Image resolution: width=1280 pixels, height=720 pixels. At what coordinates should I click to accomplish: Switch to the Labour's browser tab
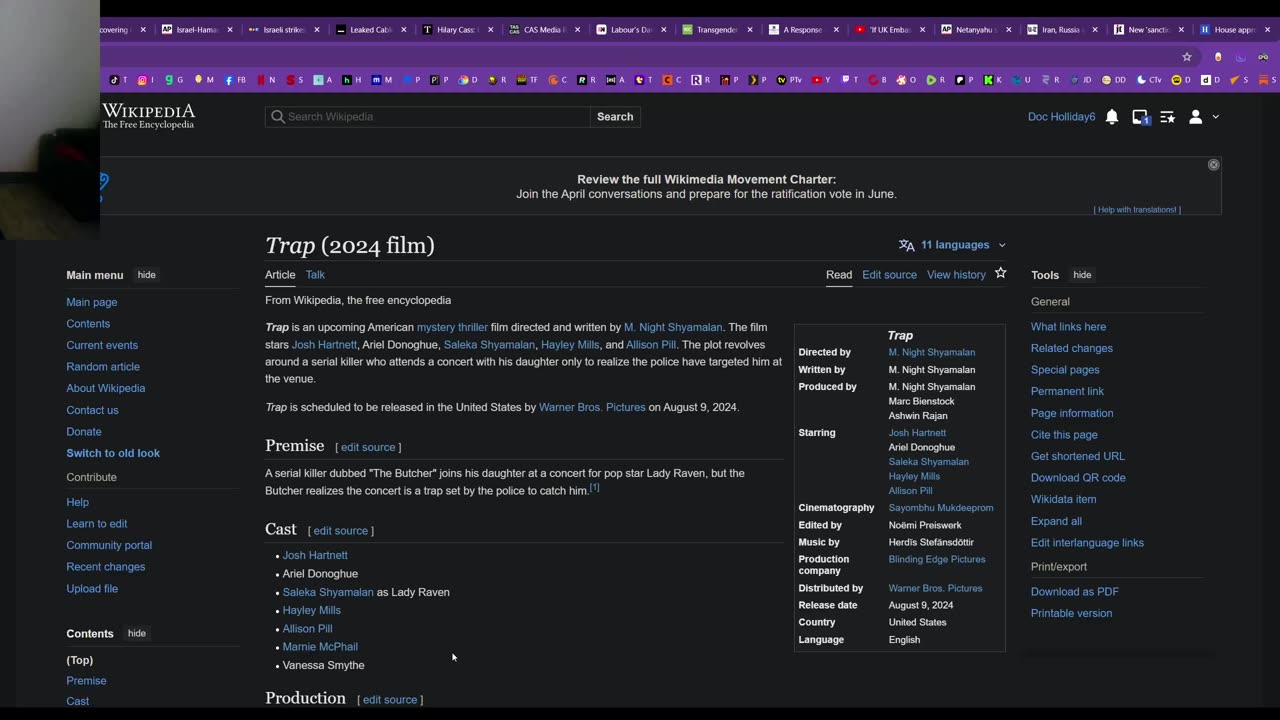point(631,30)
